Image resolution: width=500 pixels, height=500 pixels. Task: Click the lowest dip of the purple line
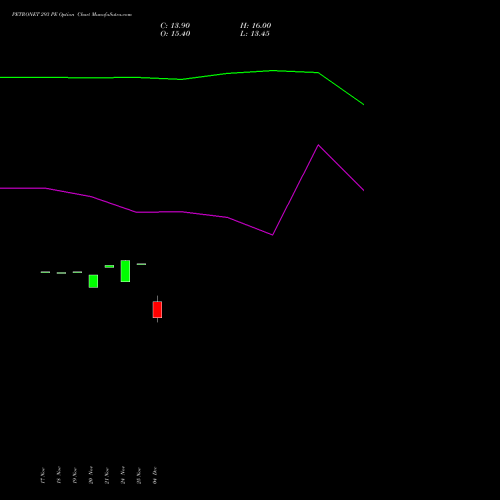click(x=273, y=235)
